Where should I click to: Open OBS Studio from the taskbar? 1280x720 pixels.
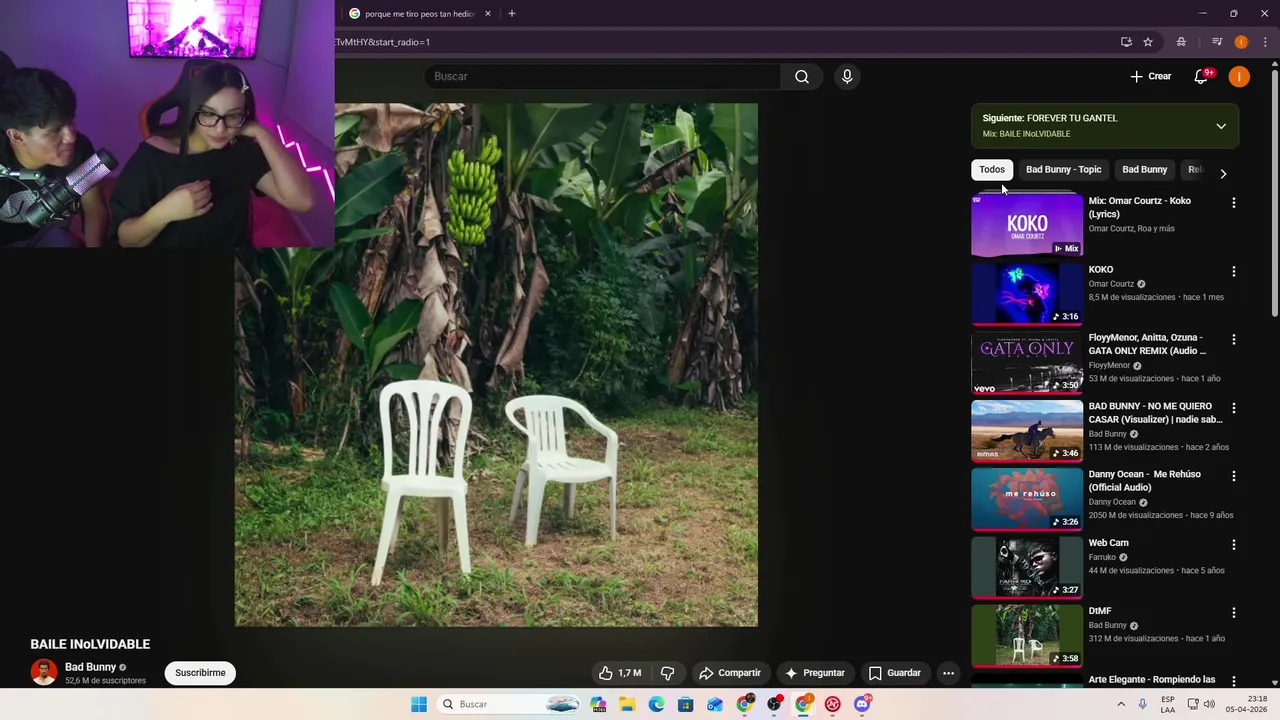click(774, 704)
